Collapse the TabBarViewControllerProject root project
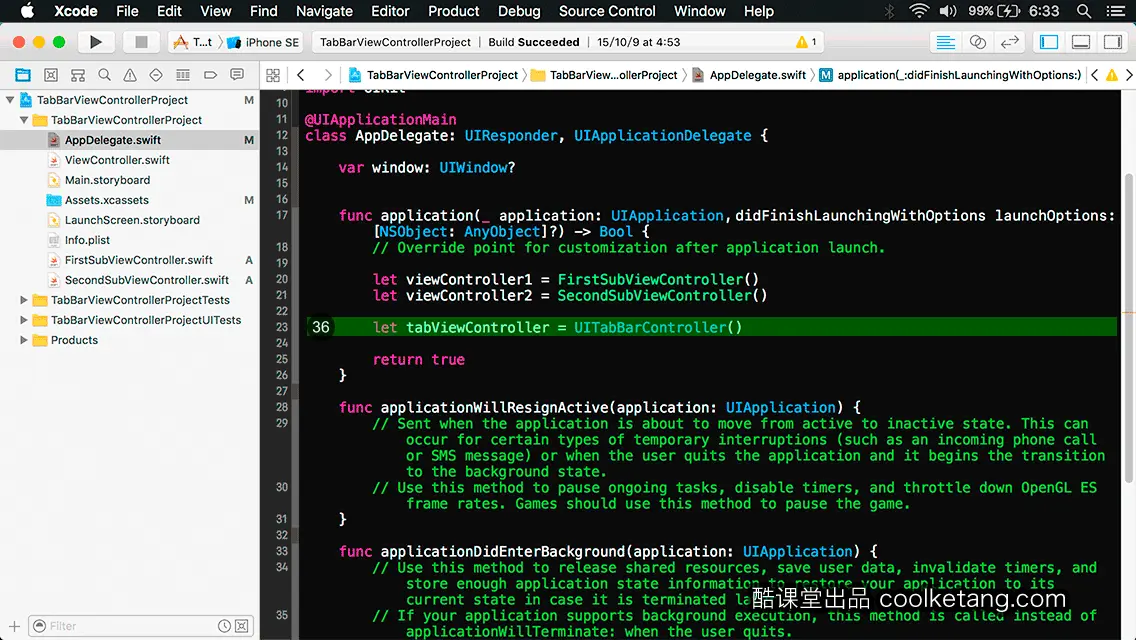This screenshot has width=1136, height=640. 10,100
